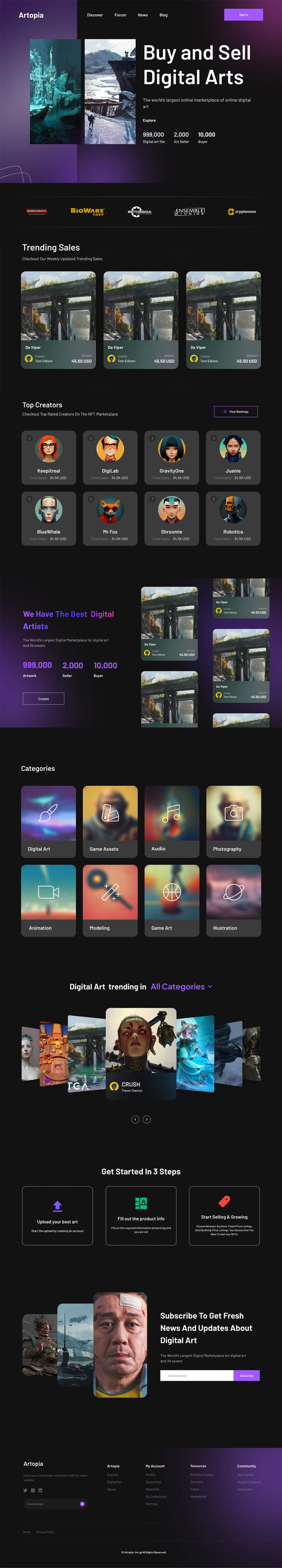Select the Photography camera category card
The height and width of the screenshot is (1568, 282).
(x=233, y=821)
